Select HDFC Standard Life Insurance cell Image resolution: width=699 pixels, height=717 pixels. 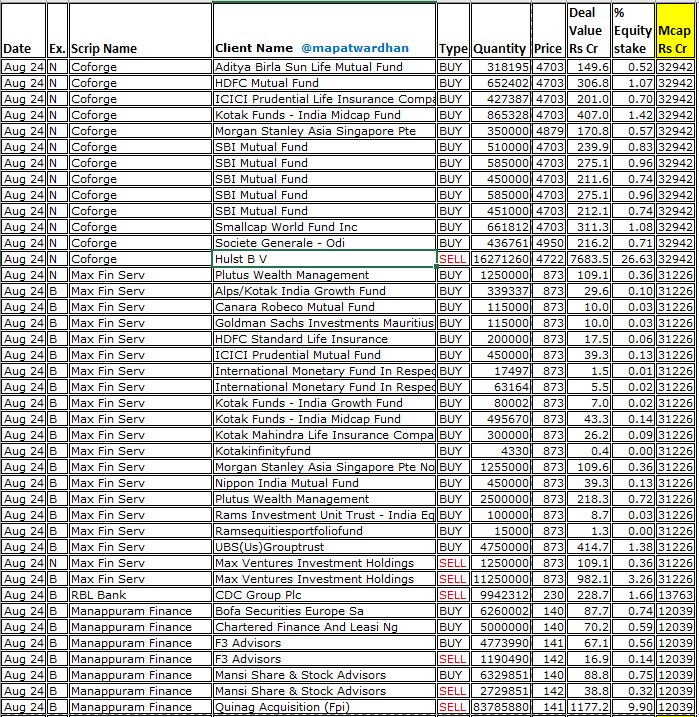pyautogui.click(x=324, y=339)
